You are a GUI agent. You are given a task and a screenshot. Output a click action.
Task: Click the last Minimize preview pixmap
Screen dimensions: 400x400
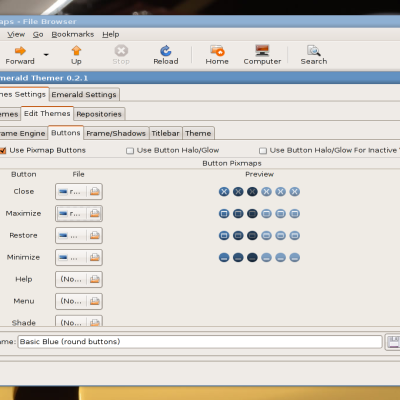(295, 257)
